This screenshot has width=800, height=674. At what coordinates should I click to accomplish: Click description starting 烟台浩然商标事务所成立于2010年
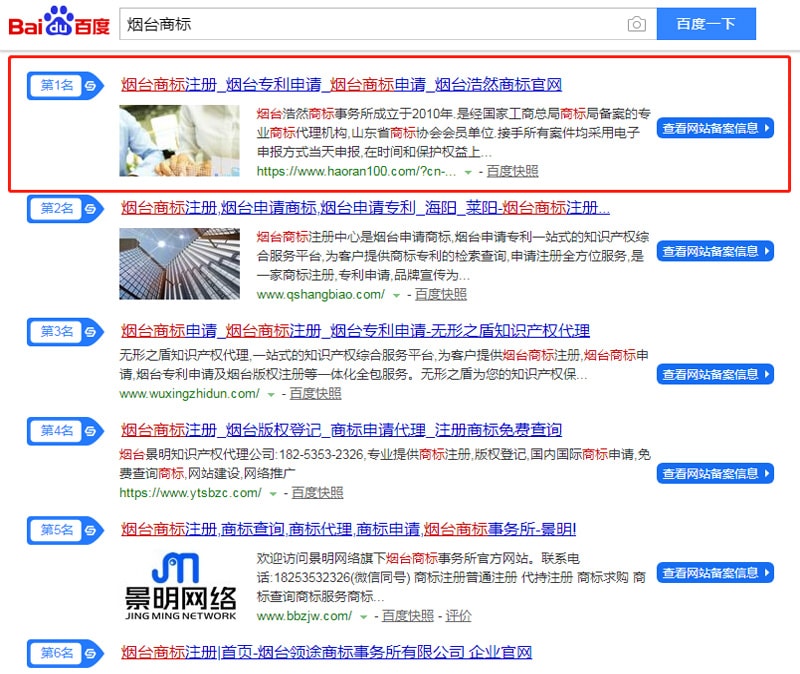pos(453,133)
